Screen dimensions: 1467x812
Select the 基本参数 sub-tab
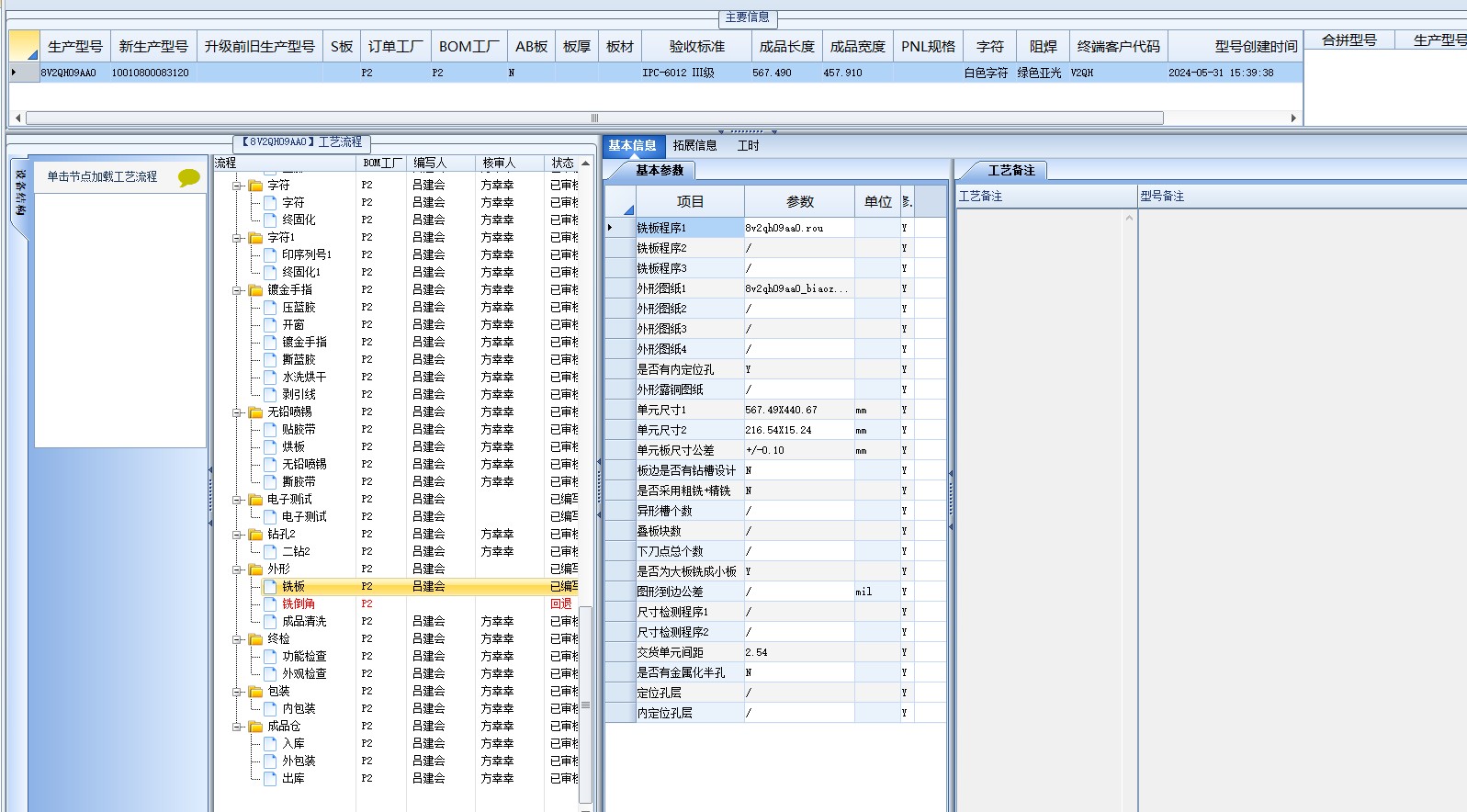659,170
